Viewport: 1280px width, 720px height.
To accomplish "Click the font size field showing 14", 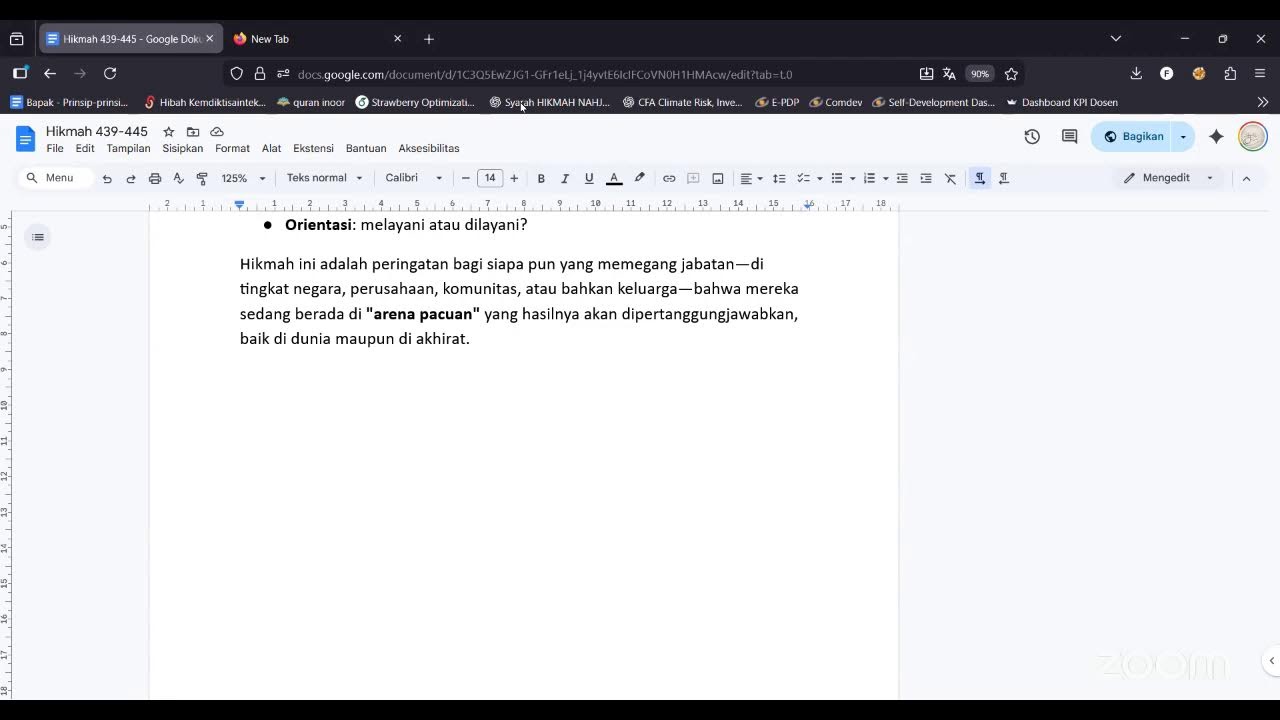I will [490, 178].
